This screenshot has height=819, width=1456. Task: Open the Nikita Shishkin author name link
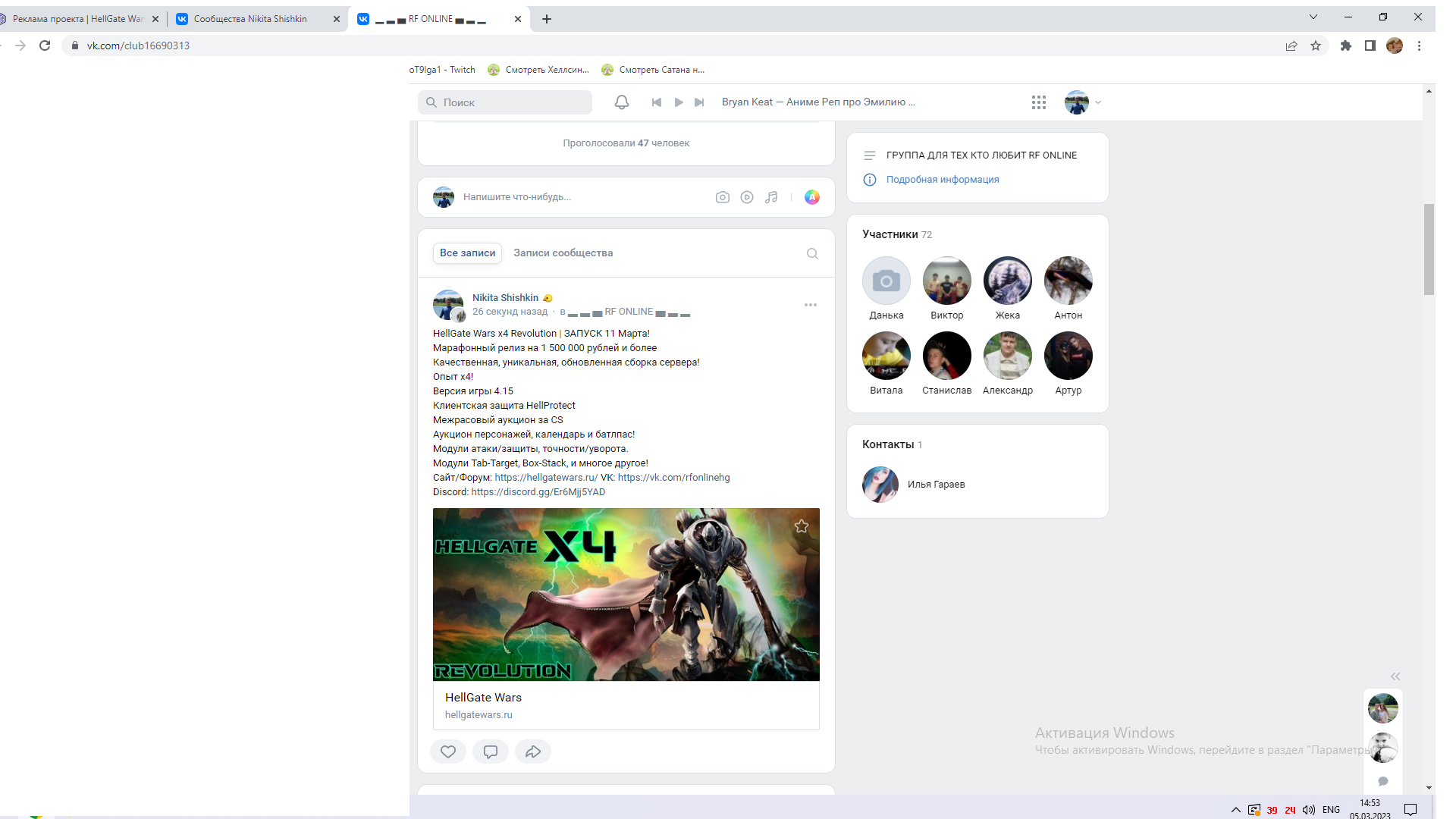pyautogui.click(x=505, y=298)
